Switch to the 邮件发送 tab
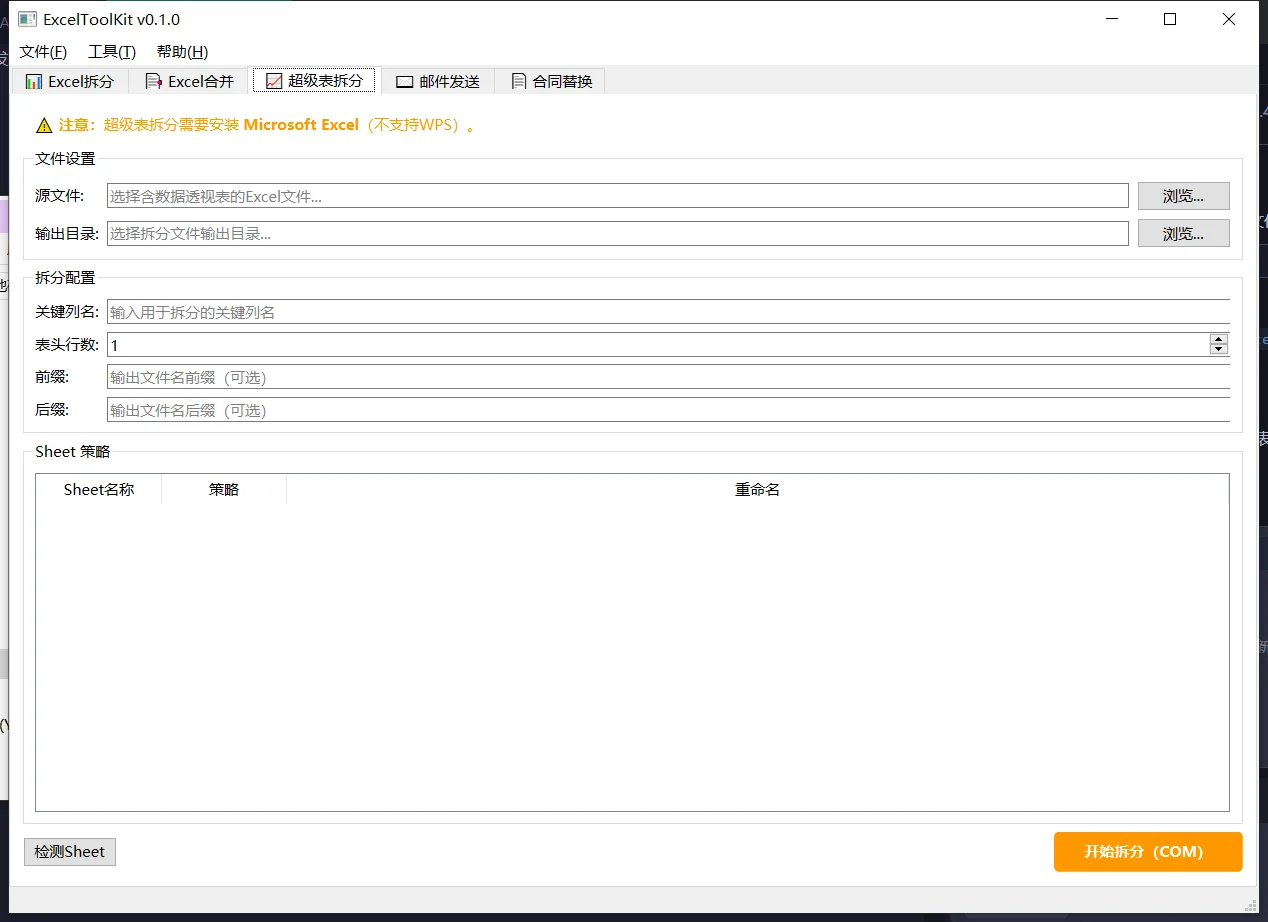 [438, 81]
